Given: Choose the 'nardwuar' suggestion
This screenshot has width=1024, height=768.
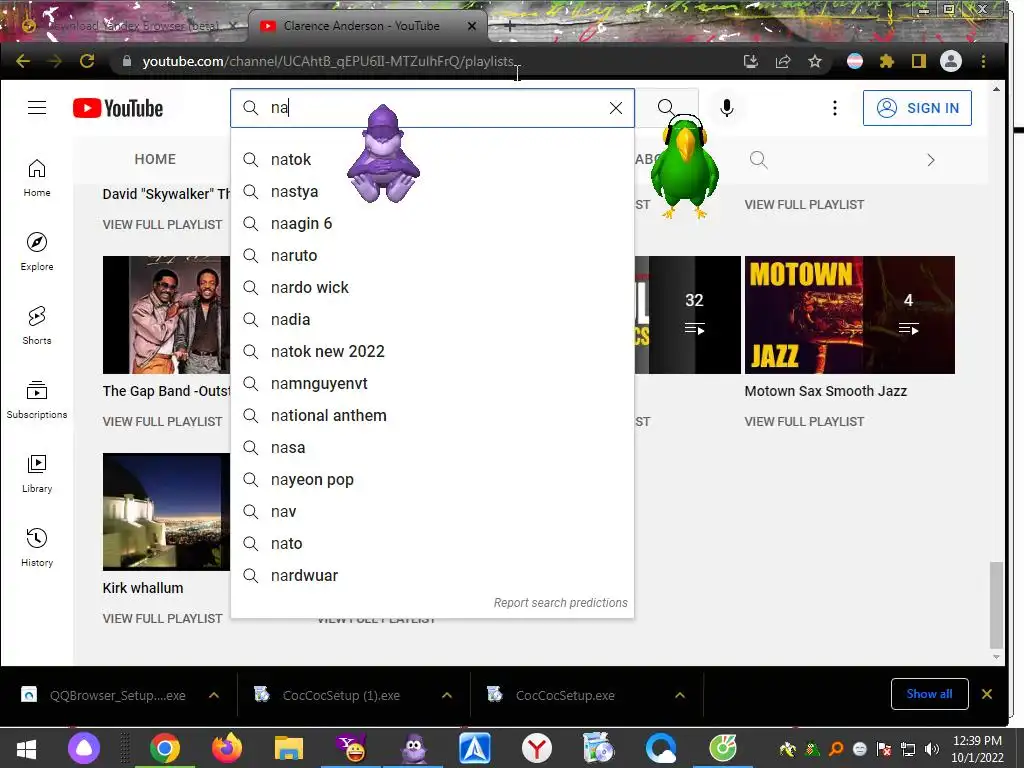Looking at the screenshot, I should coord(432,575).
